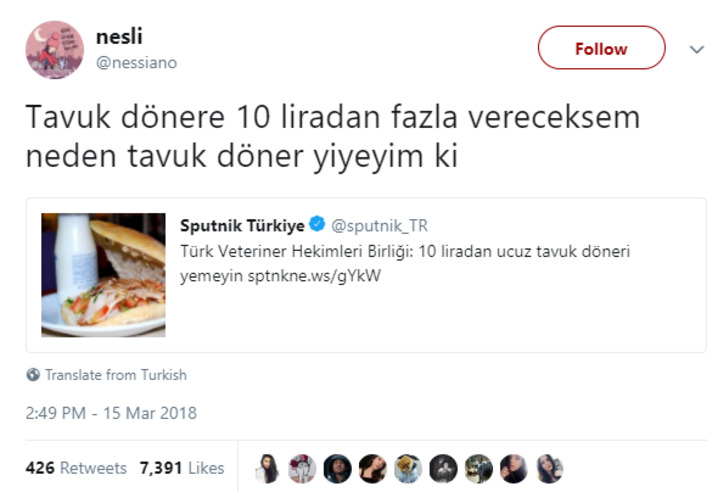This screenshot has width=728, height=492.
Task: Click the last liker's avatar in row
Action: click(549, 468)
